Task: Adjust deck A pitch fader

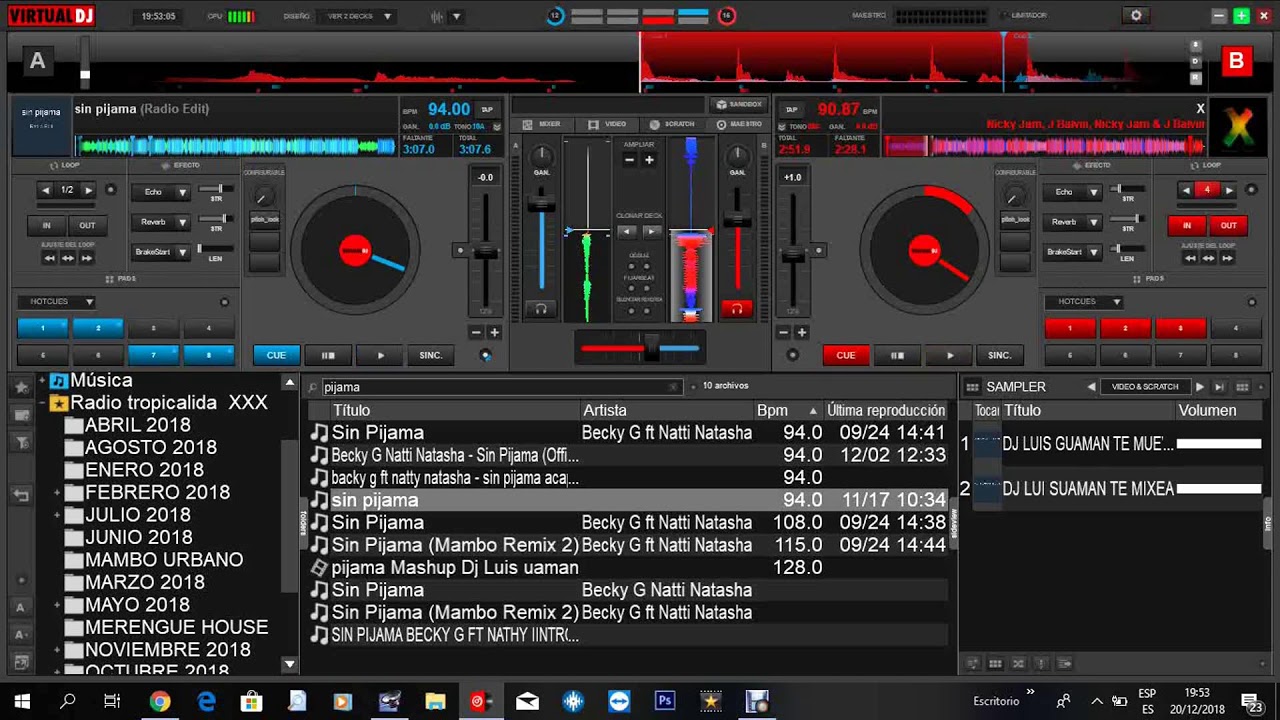Action: pos(485,252)
